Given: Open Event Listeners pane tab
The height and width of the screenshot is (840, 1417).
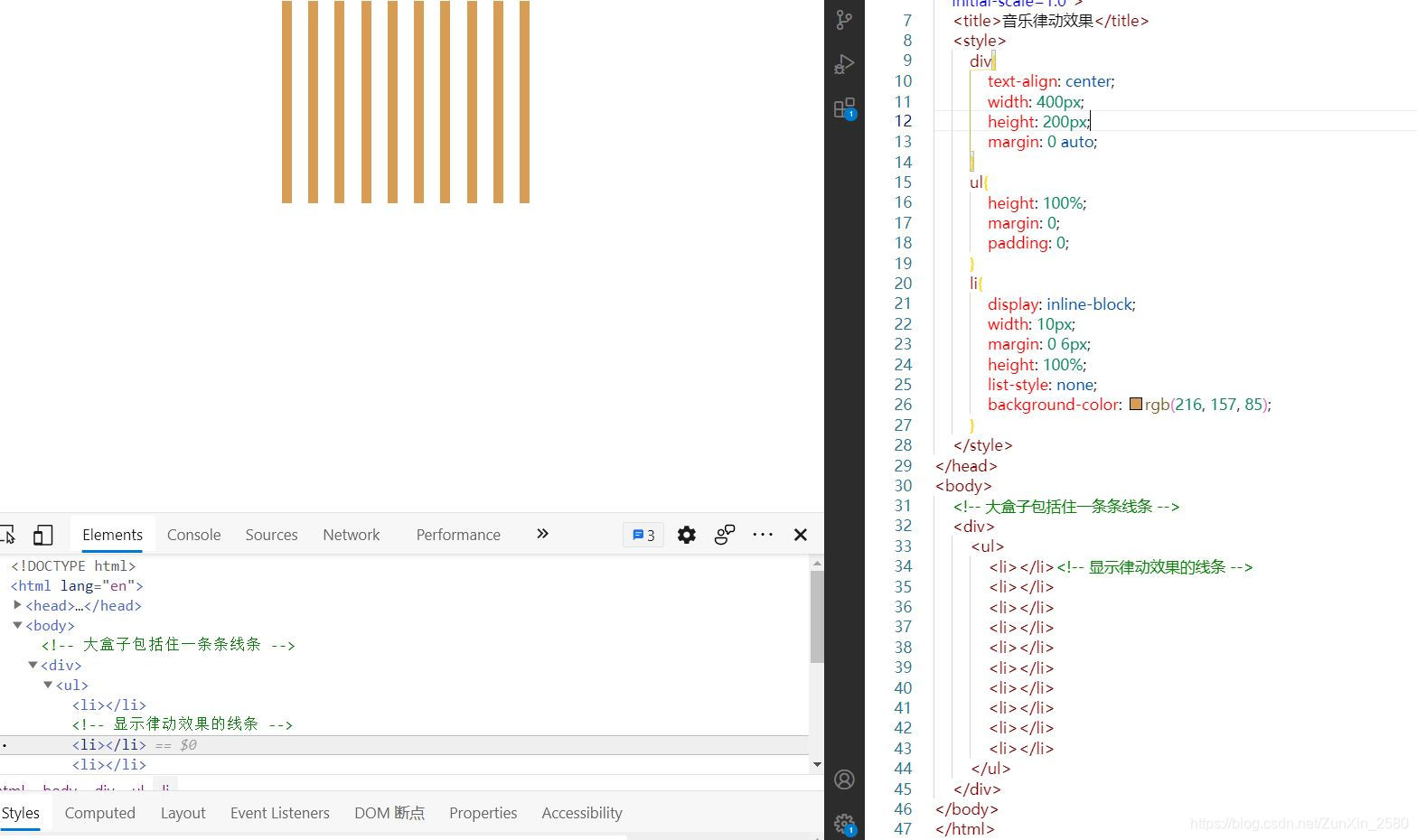Looking at the screenshot, I should coord(280,813).
